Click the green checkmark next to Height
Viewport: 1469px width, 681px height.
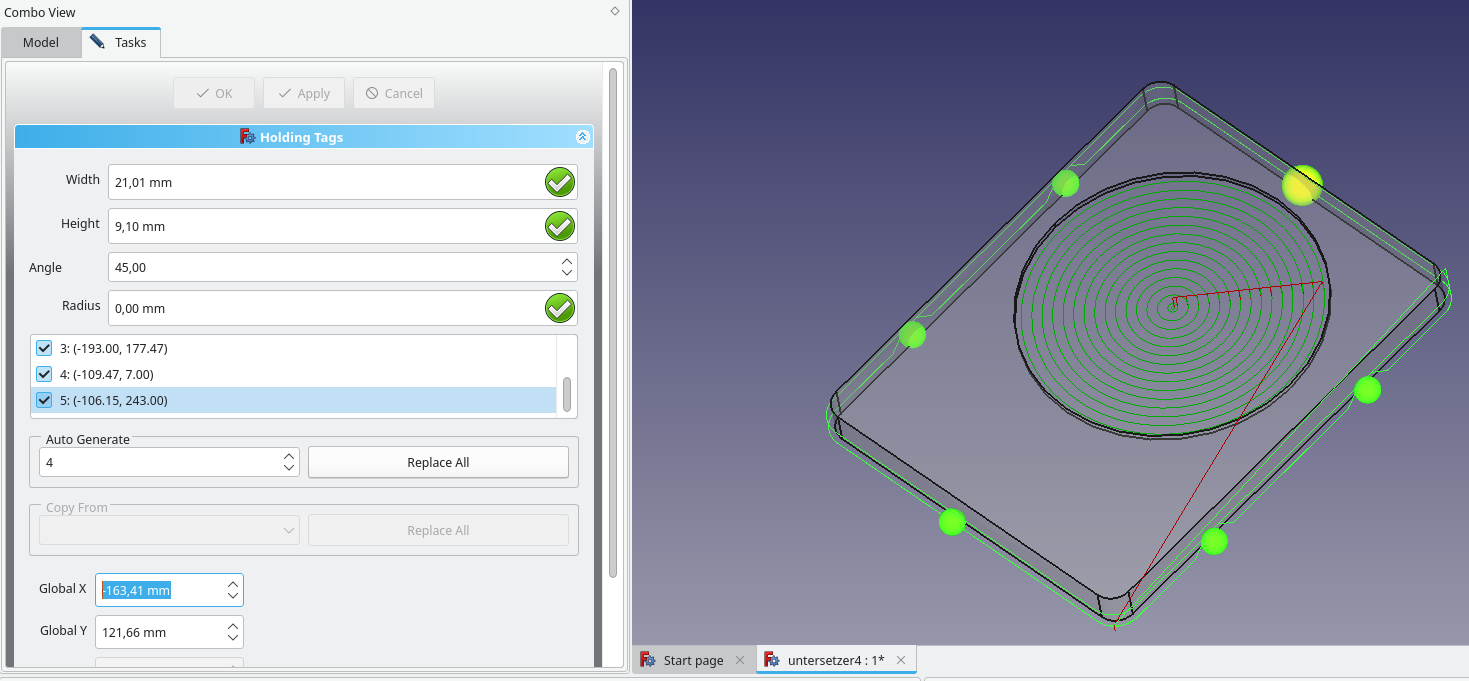coord(559,226)
